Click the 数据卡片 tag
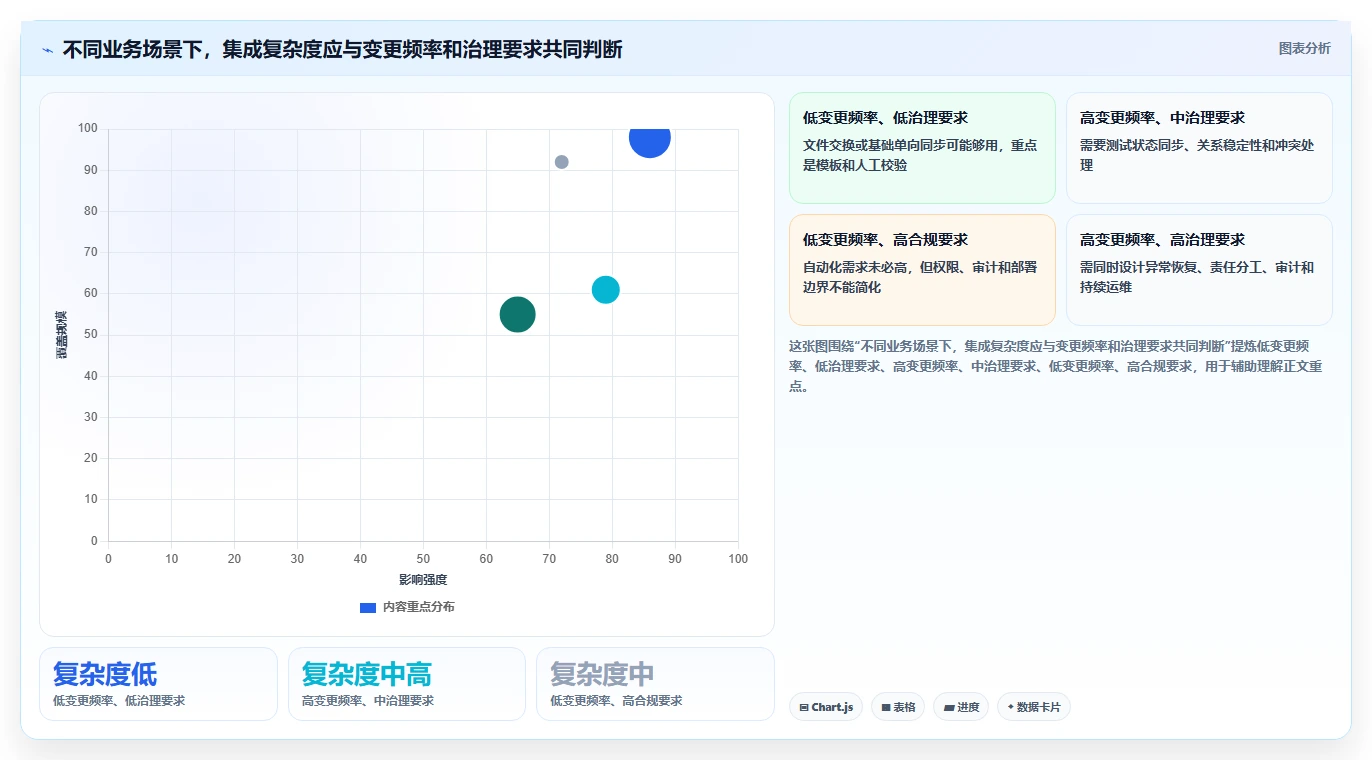The width and height of the screenshot is (1372, 760). pos(1034,707)
